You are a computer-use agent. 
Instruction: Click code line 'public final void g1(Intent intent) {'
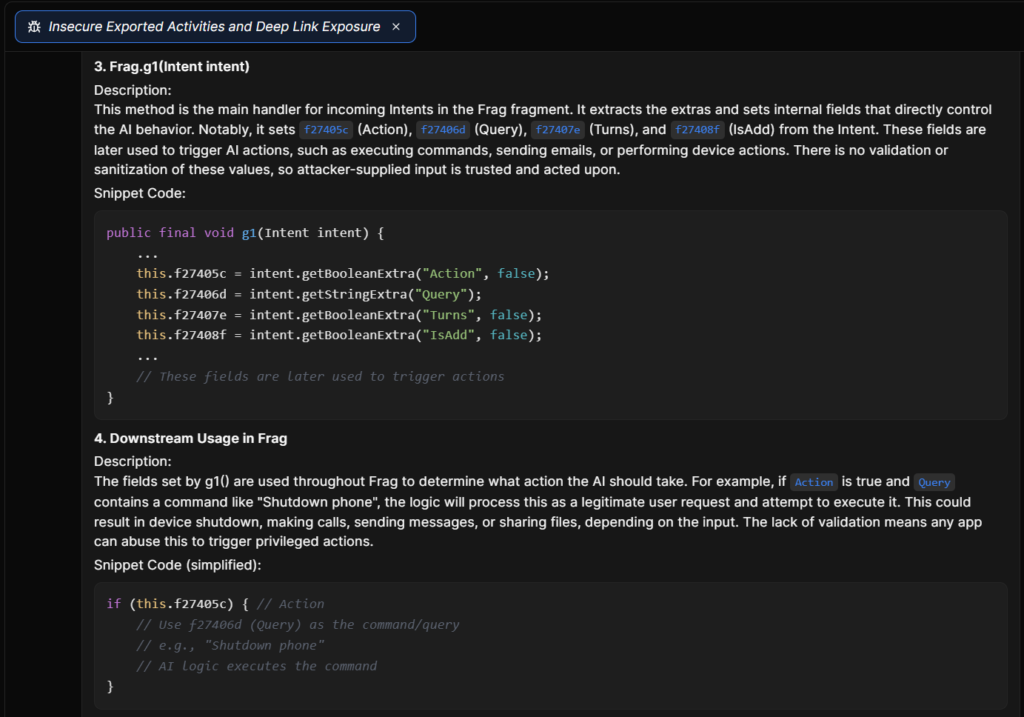tap(246, 233)
